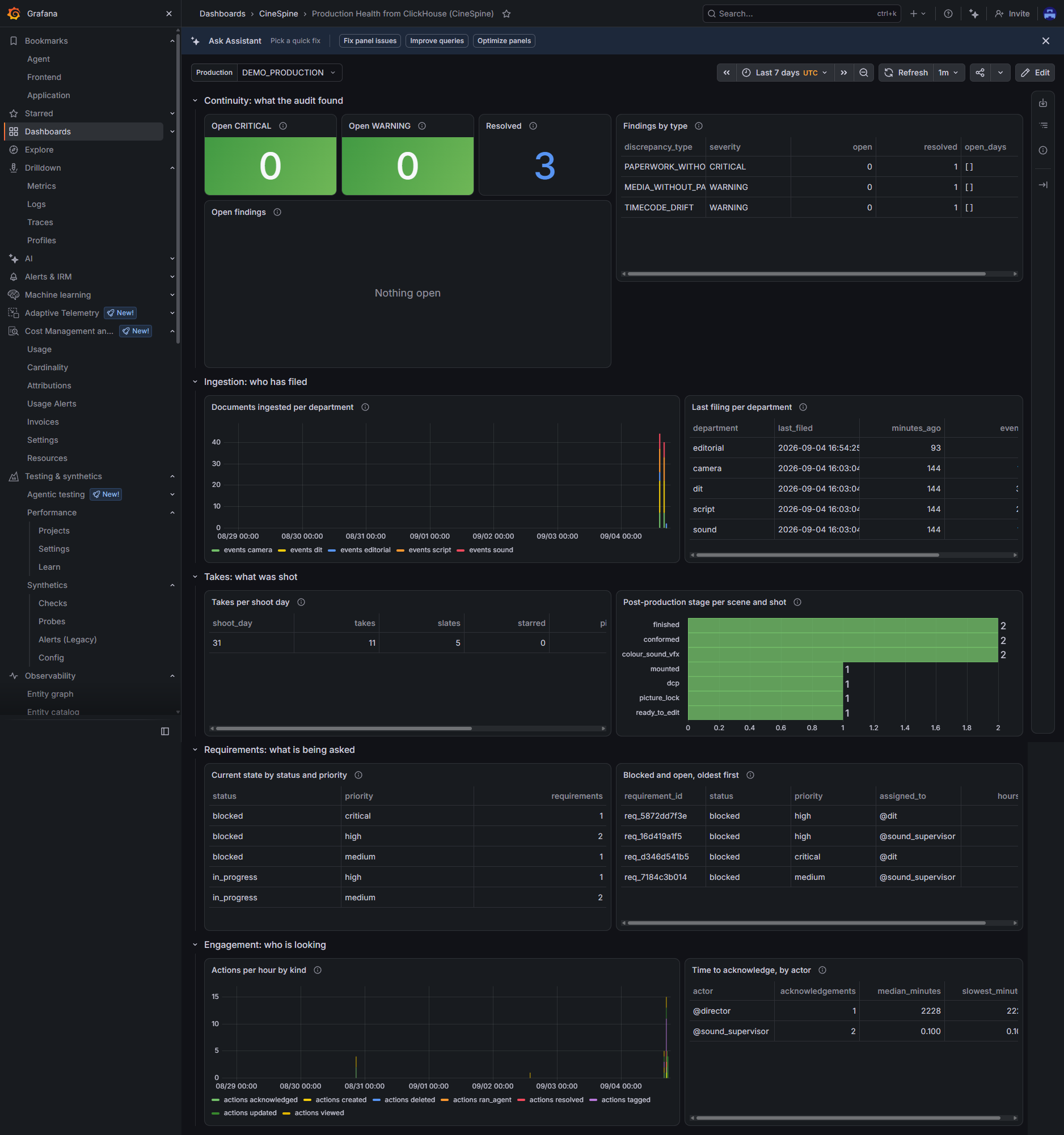Open the outline icon in right side rail
This screenshot has width=1064, height=1135.
pos(1043,126)
